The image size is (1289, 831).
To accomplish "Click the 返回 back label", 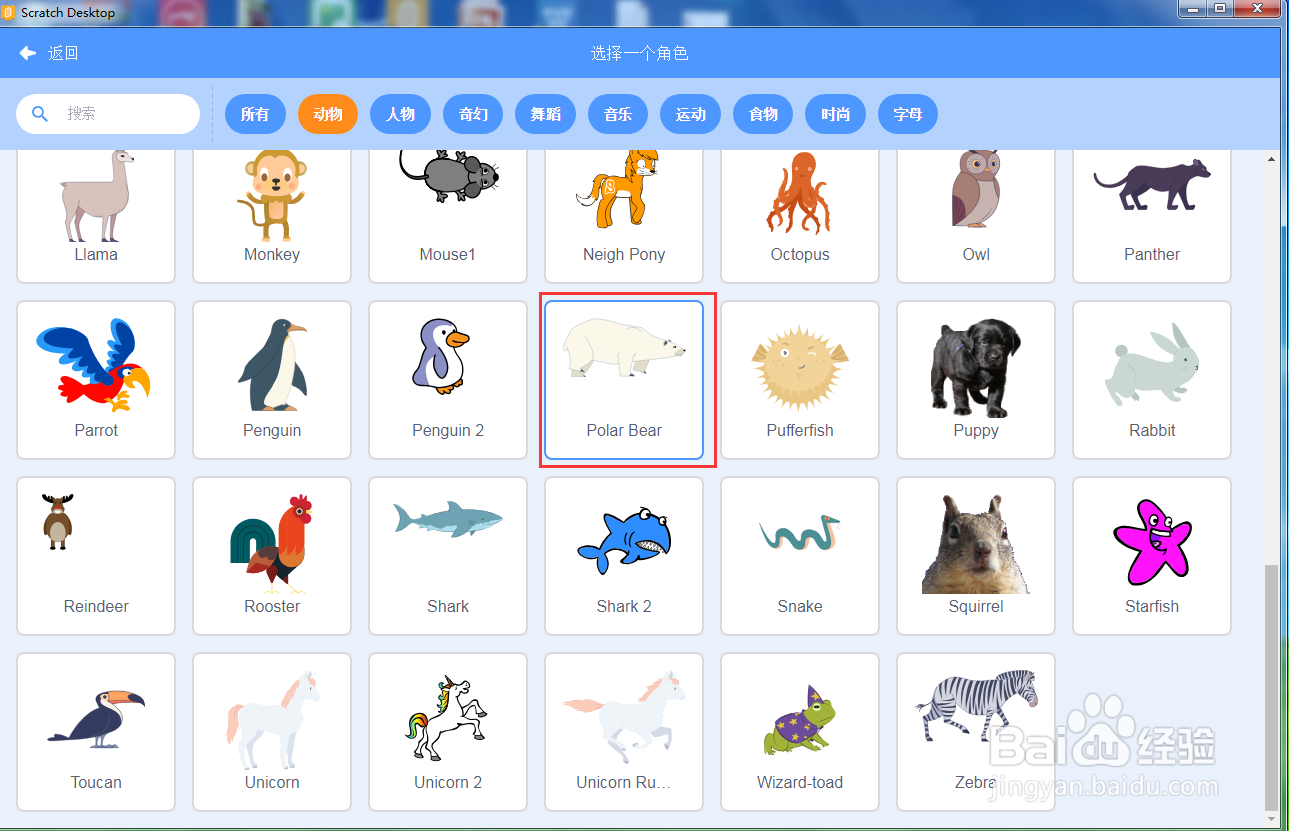I will (x=63, y=53).
